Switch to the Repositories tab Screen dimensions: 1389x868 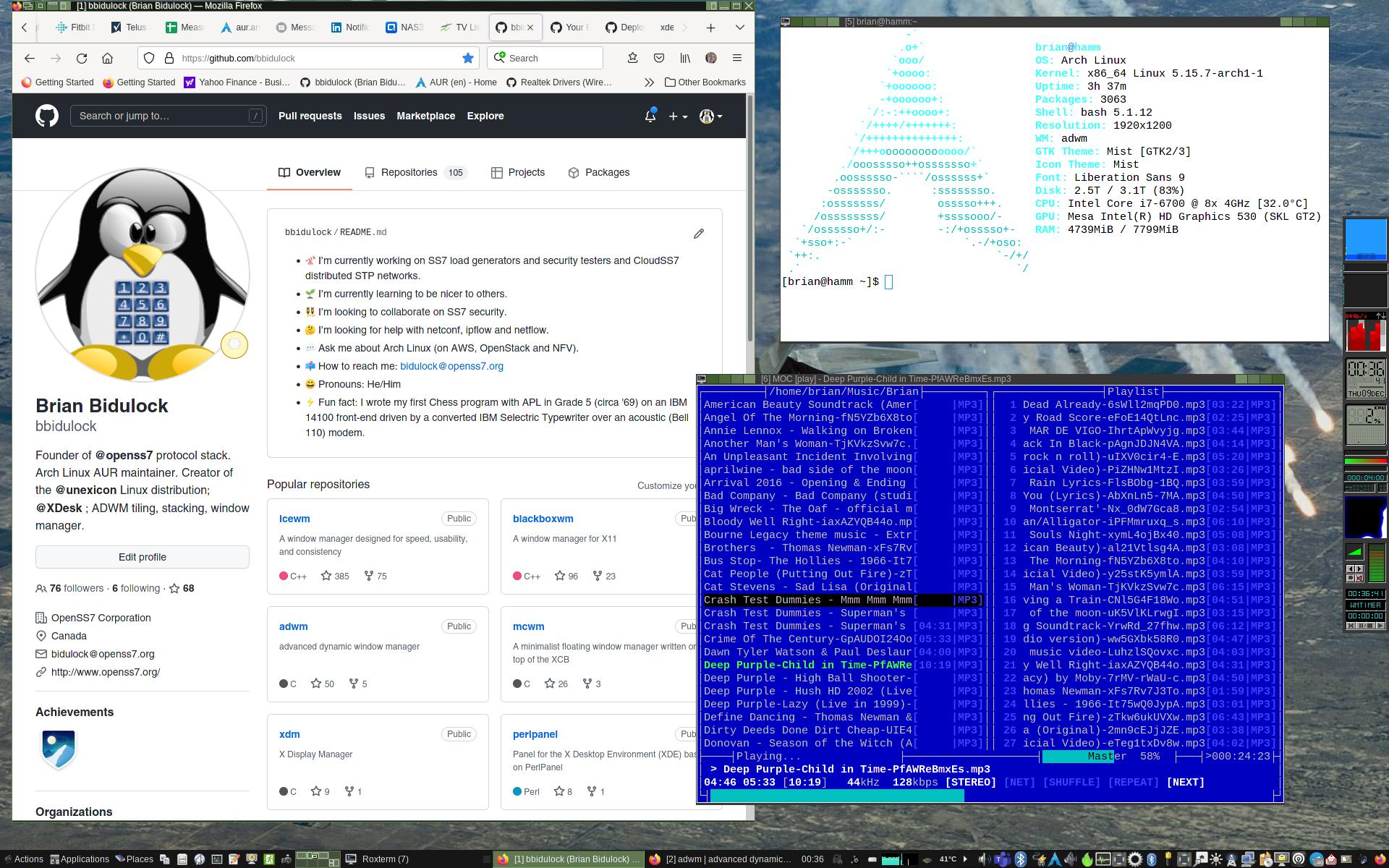(416, 172)
